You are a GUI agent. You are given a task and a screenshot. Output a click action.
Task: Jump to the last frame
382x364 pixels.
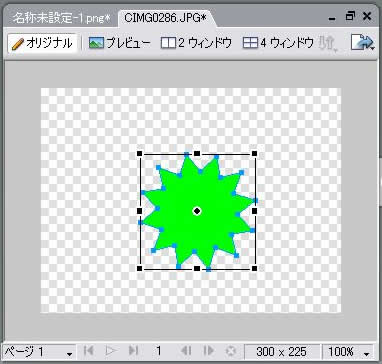pyautogui.click(x=133, y=351)
